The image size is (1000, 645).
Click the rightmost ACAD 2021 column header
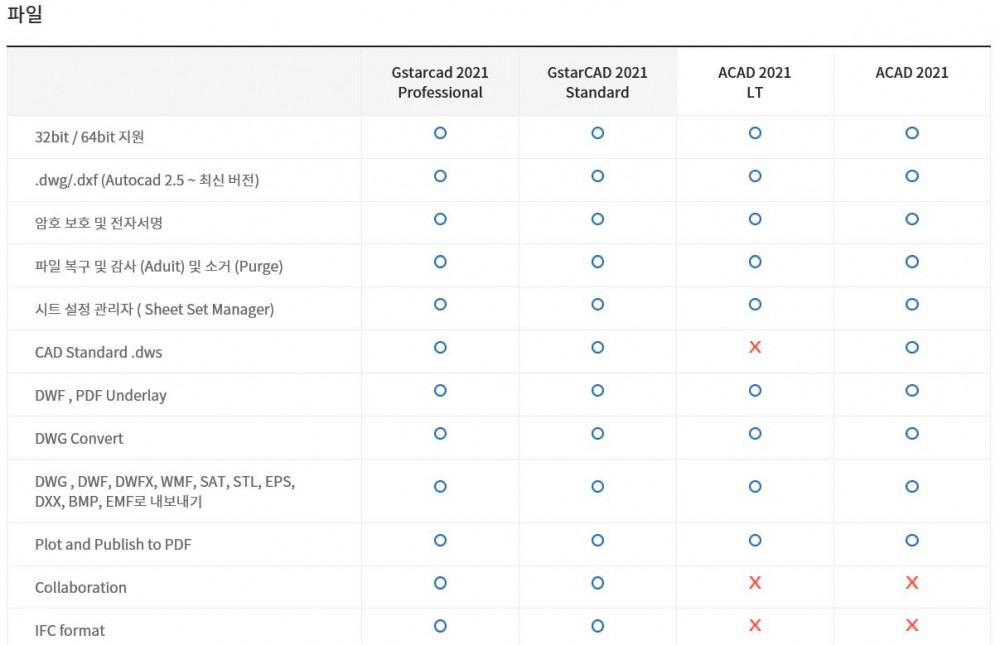pyautogui.click(x=912, y=73)
